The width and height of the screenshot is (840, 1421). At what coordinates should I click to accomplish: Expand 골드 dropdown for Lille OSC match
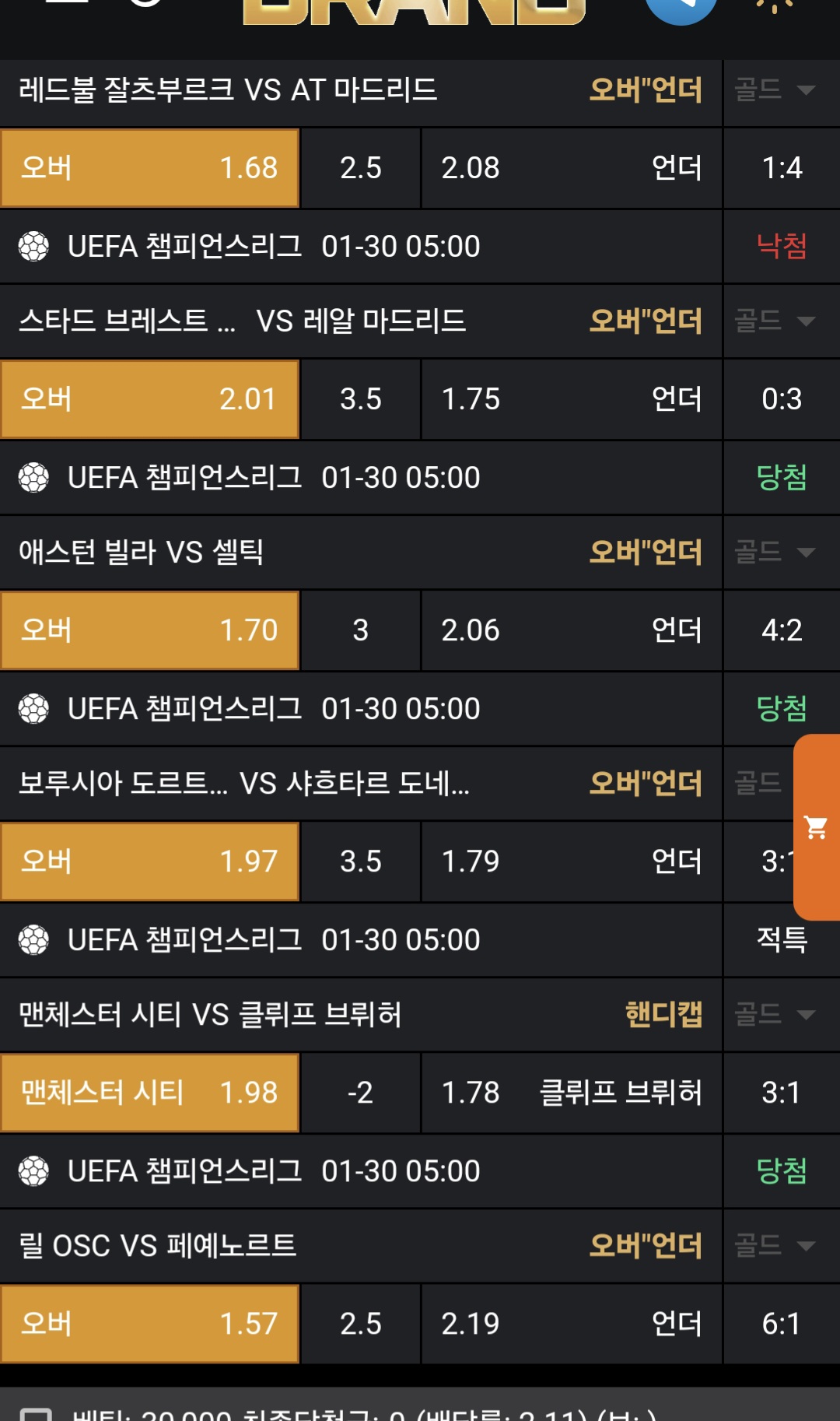coord(775,1246)
